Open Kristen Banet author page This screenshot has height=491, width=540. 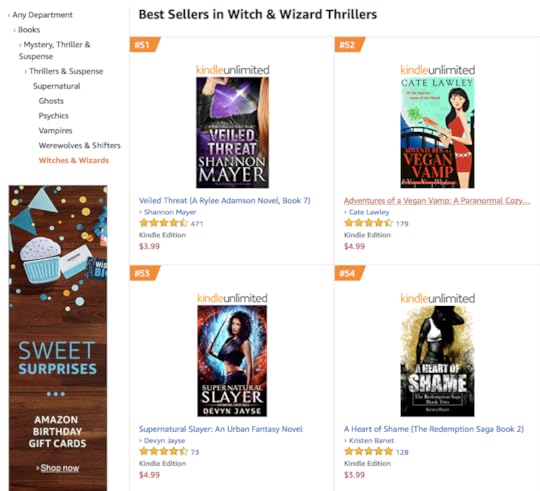coord(371,440)
